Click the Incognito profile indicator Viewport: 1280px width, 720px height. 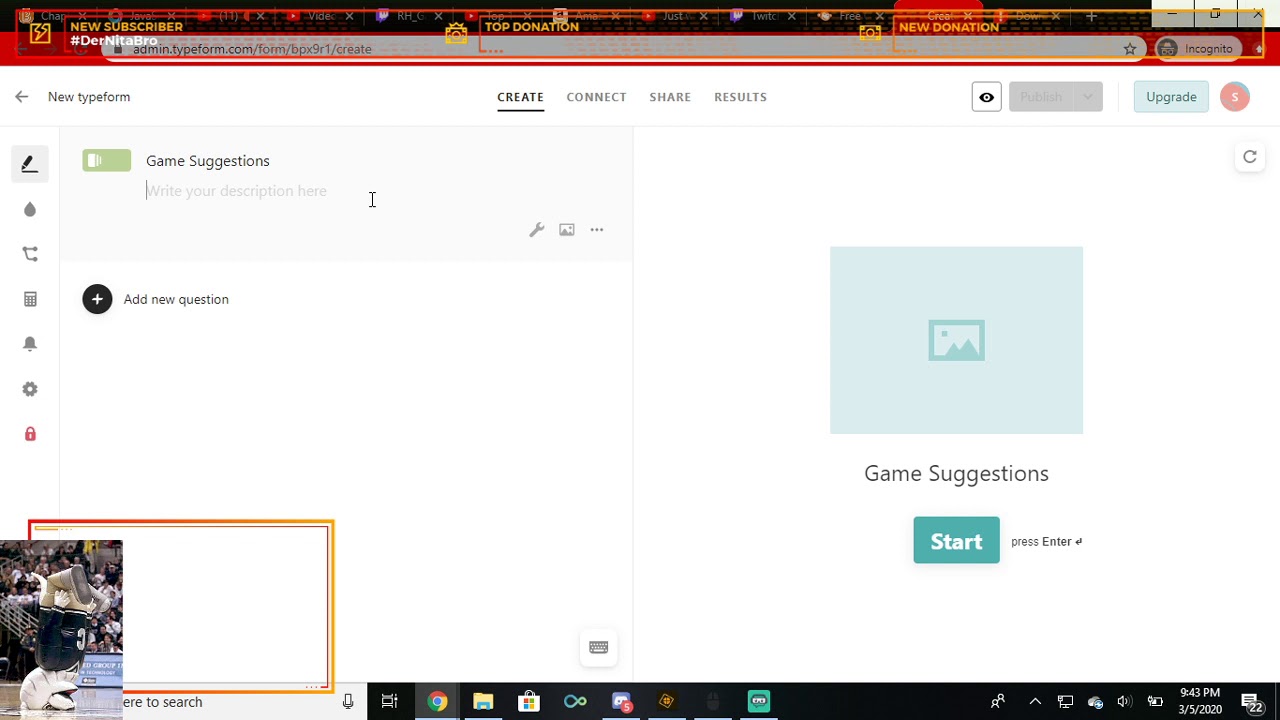pyautogui.click(x=1197, y=49)
